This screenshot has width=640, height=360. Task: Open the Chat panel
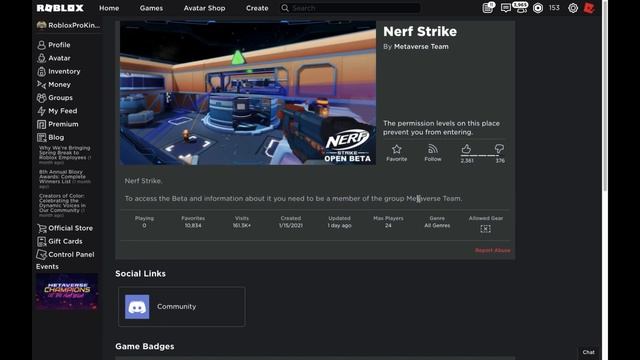[x=589, y=352]
